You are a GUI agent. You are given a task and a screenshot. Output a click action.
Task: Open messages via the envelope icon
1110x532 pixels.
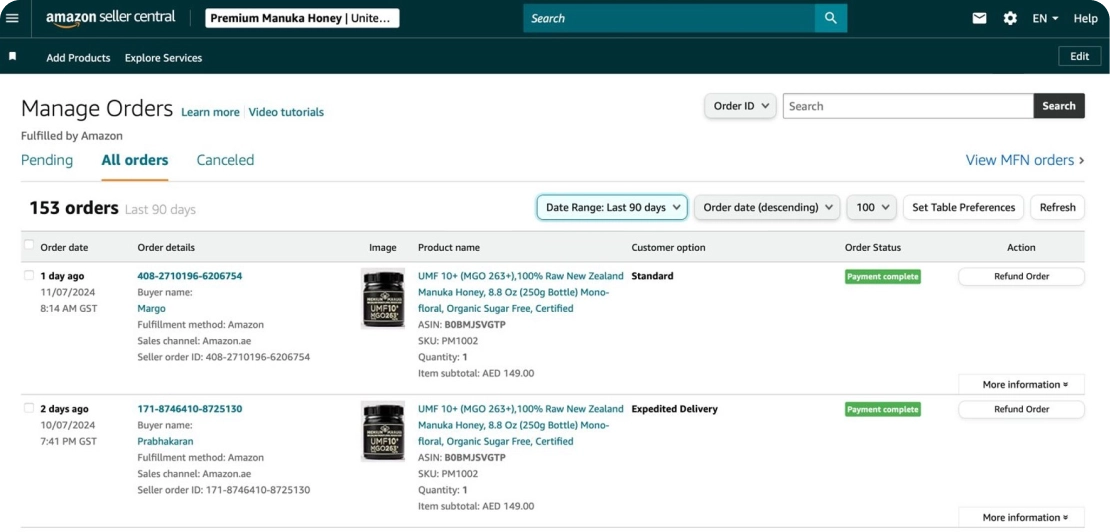pyautogui.click(x=979, y=18)
